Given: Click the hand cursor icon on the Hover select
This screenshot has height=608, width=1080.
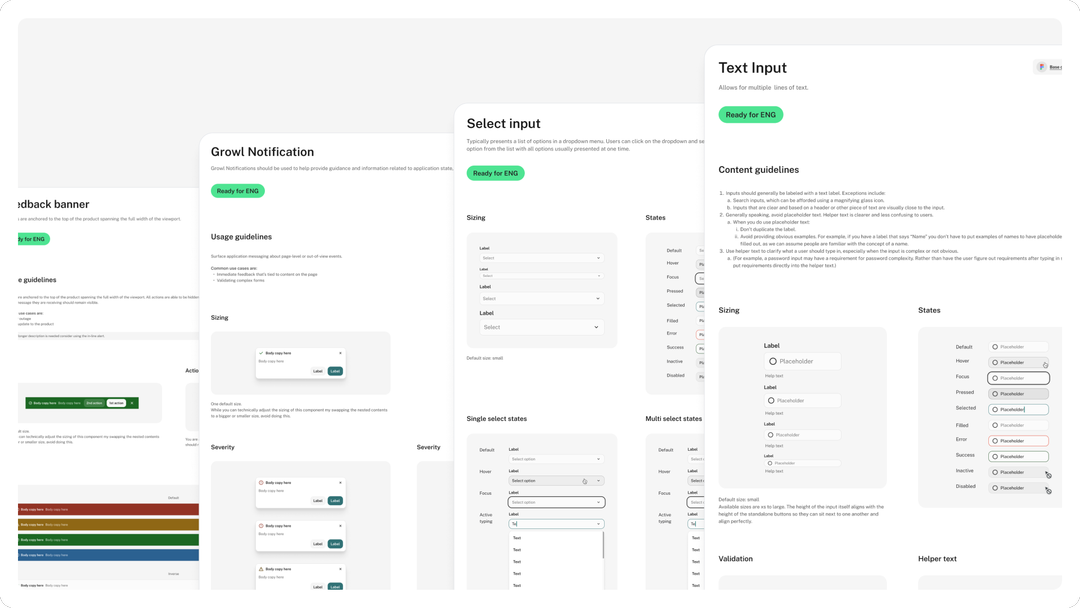Looking at the screenshot, I should coord(585,481).
